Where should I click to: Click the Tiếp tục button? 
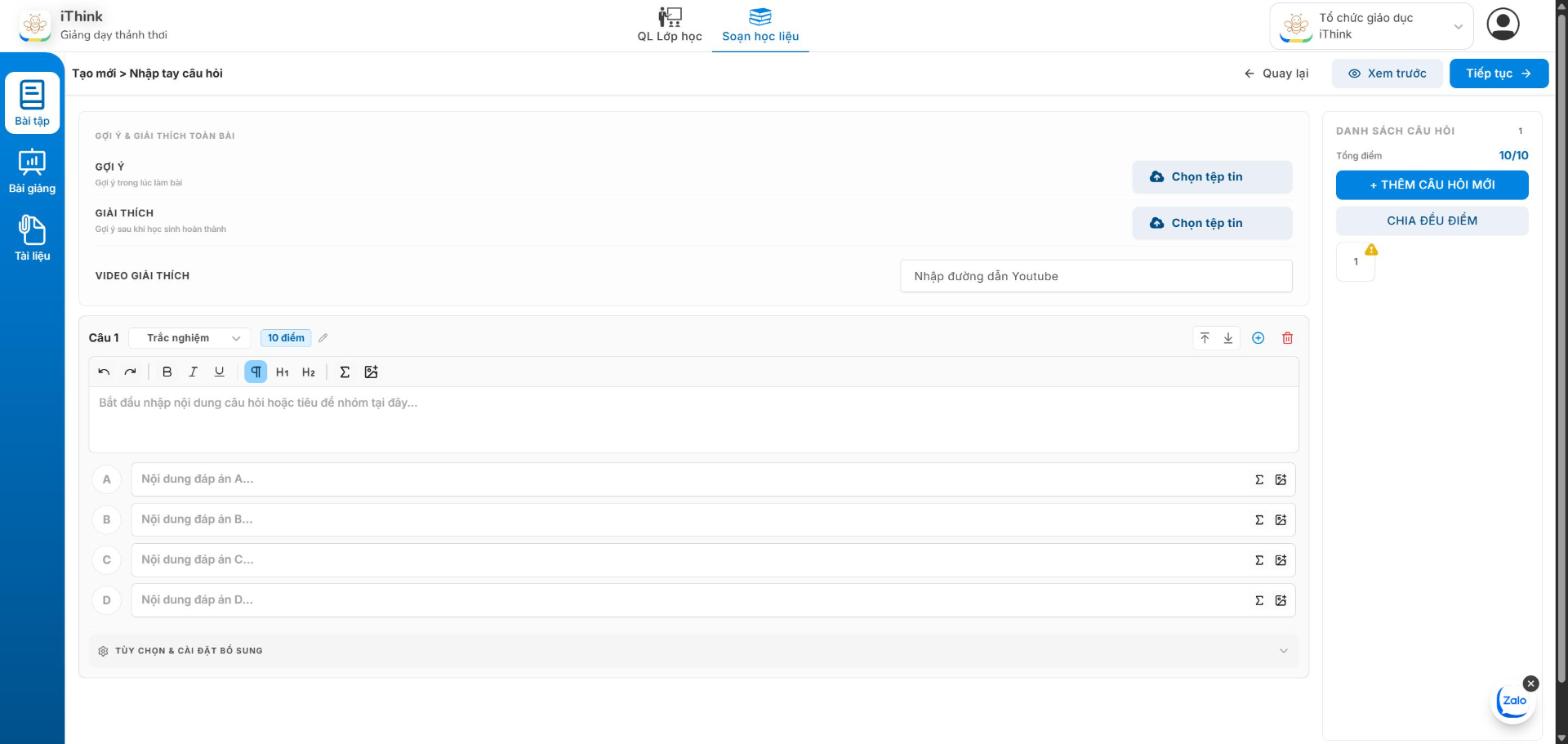1499,73
